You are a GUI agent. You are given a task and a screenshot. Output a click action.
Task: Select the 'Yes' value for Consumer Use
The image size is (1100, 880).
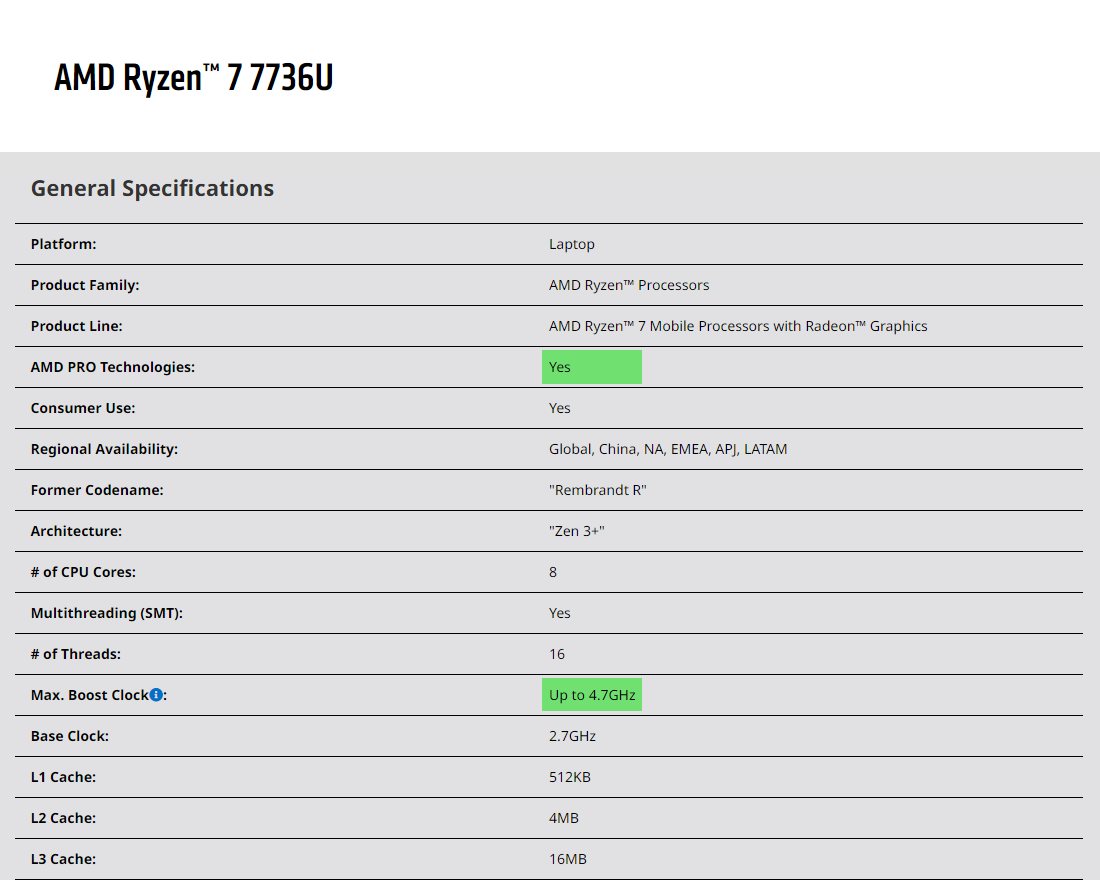click(x=560, y=408)
